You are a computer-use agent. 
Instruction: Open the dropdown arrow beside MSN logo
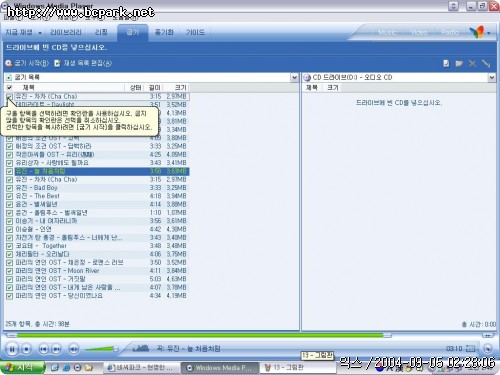coord(489,33)
